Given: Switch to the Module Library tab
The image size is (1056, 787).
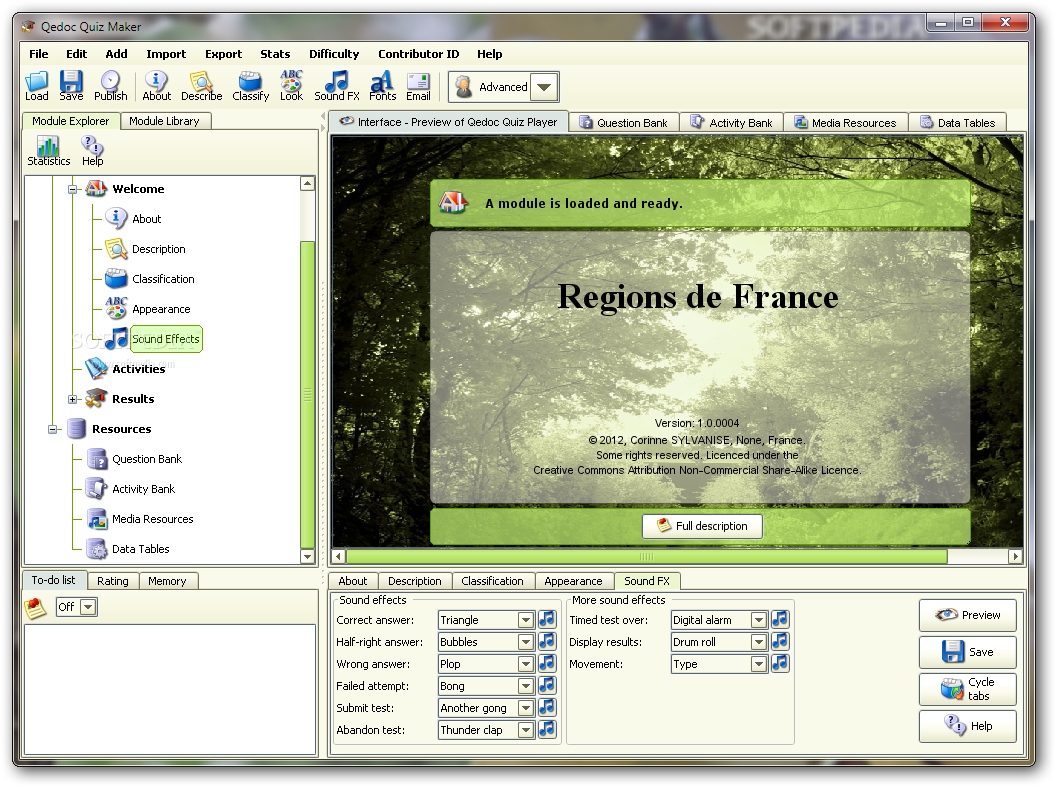Looking at the screenshot, I should pos(166,121).
